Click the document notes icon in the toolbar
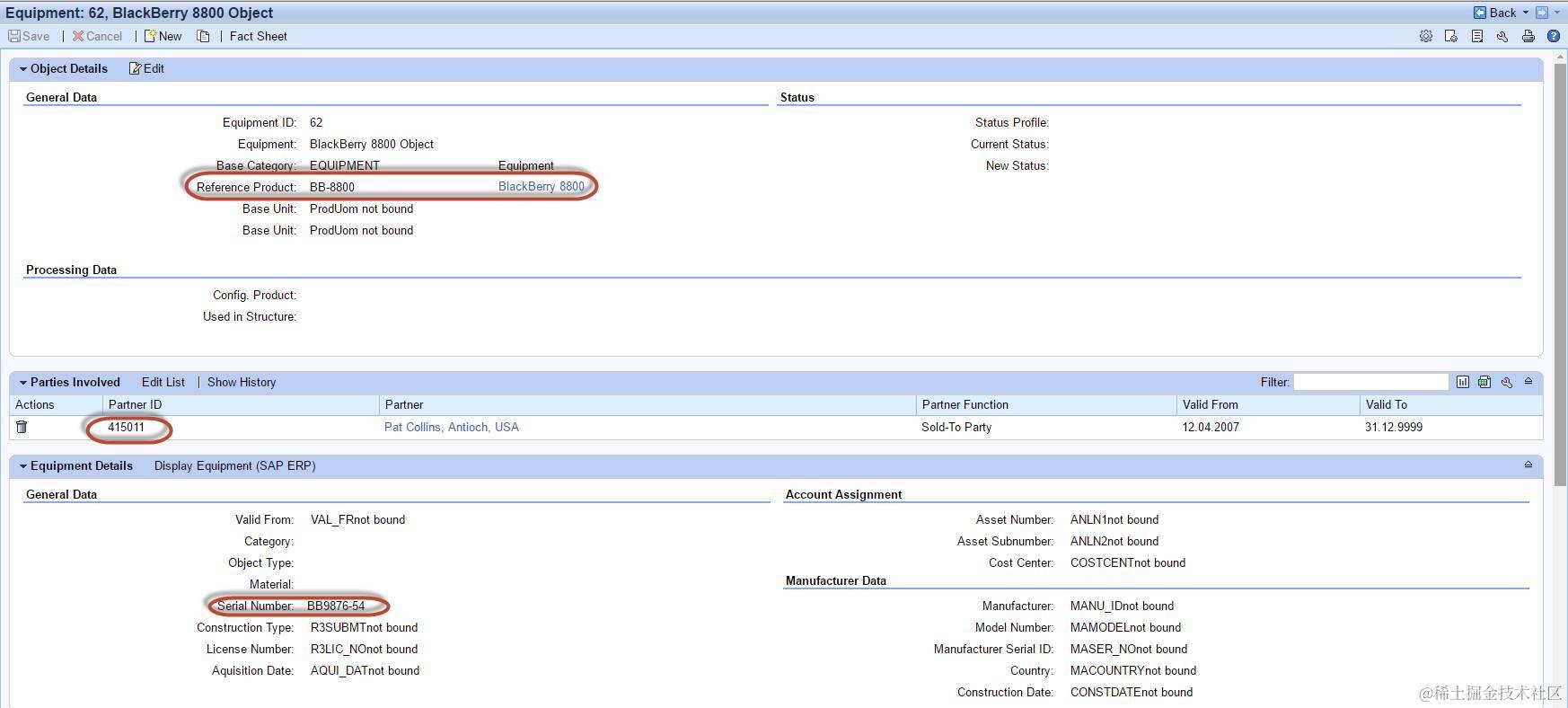The image size is (1568, 708). (x=1476, y=37)
